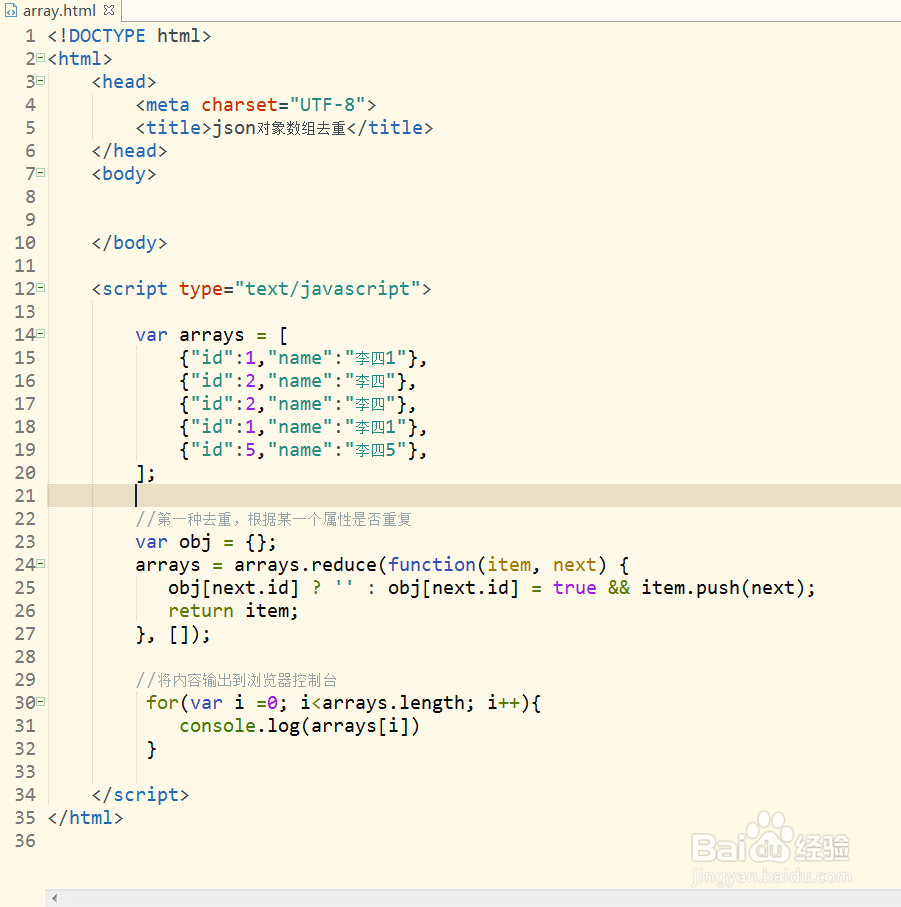Image resolution: width=901 pixels, height=907 pixels.
Task: Close the array.html tab
Action: (109, 10)
